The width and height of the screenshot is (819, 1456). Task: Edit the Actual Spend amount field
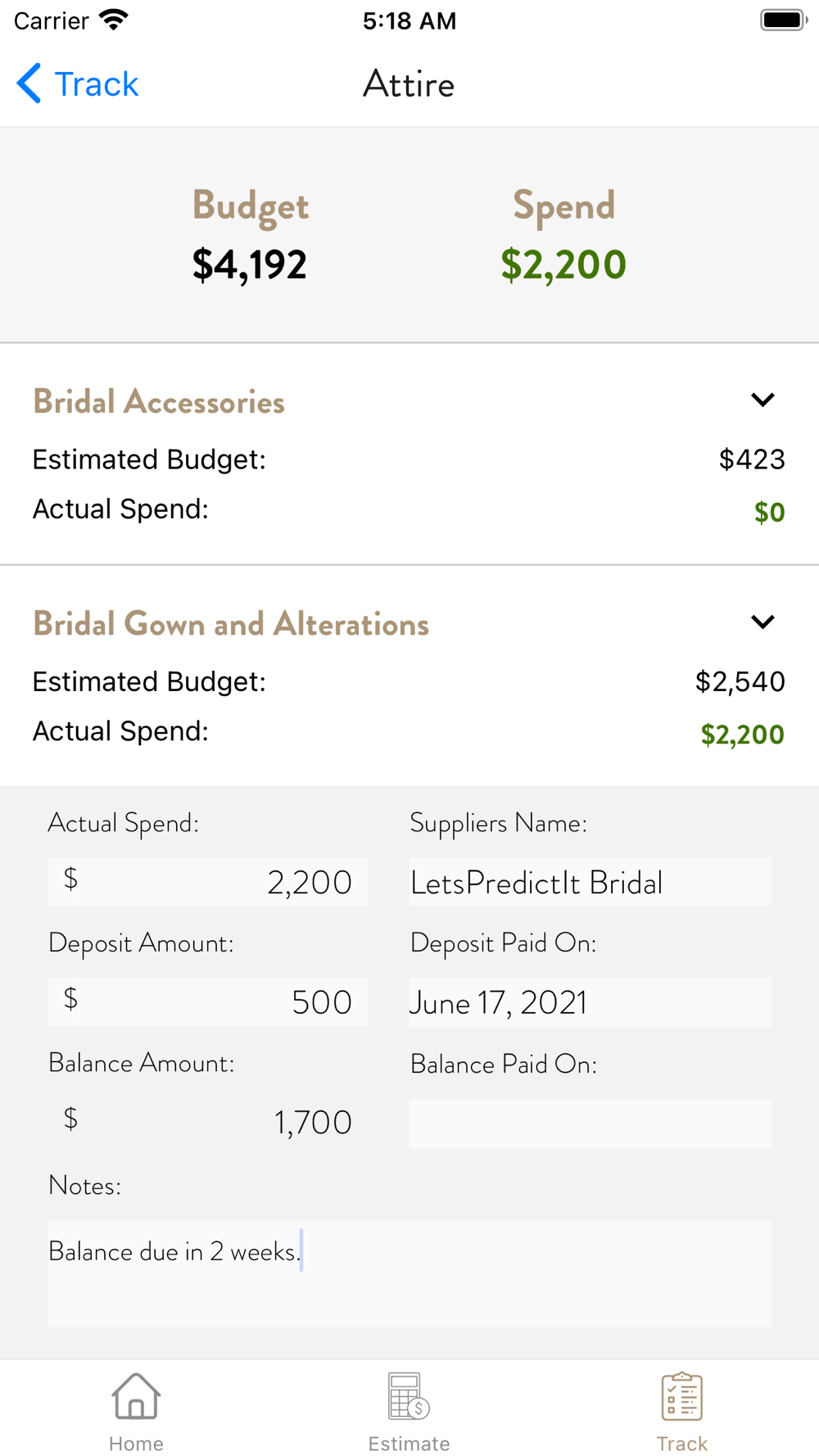tap(208, 882)
